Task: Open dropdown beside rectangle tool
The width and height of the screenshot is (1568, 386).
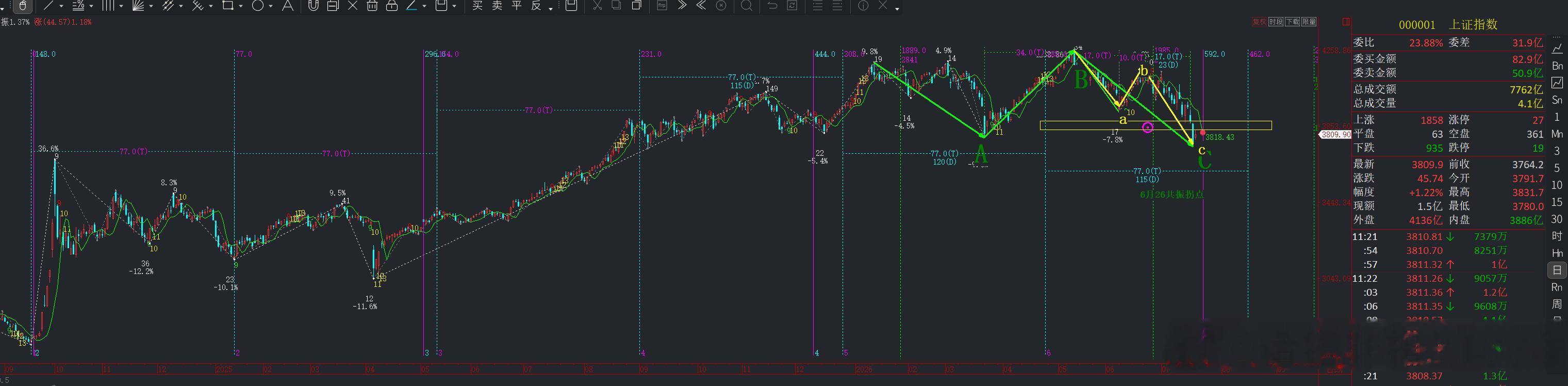Action: 241,6
